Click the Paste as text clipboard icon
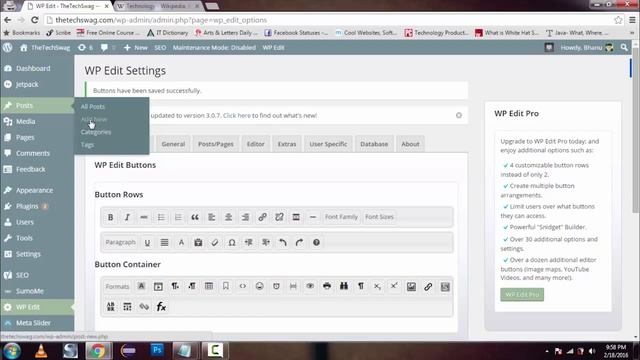This screenshot has width=640, height=360. pos(198,242)
